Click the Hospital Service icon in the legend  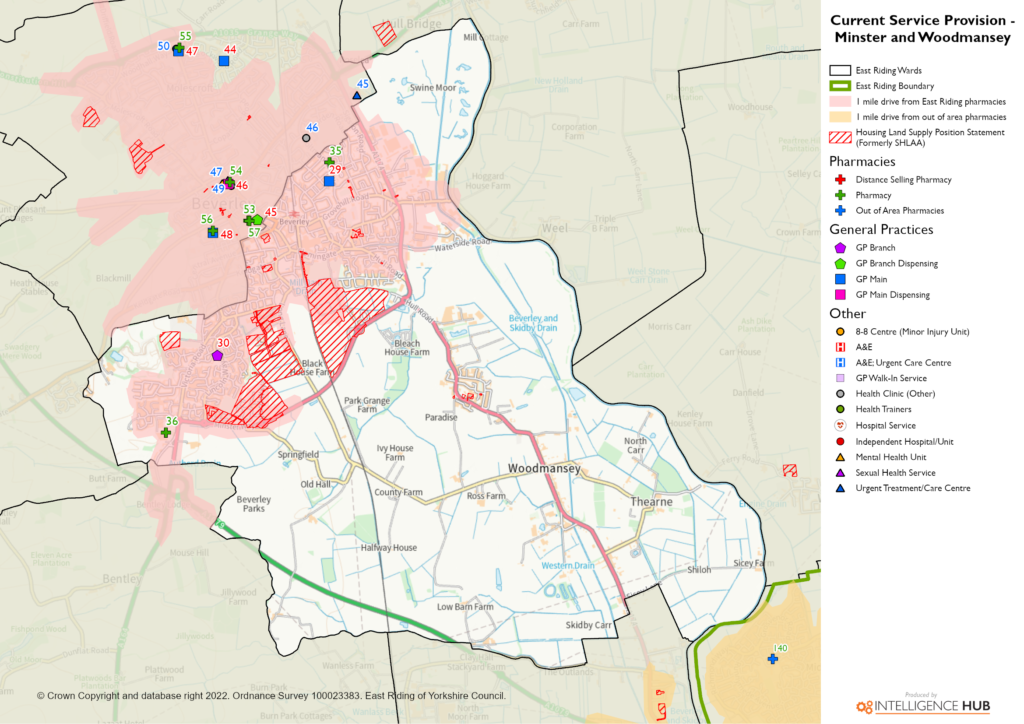[840, 426]
